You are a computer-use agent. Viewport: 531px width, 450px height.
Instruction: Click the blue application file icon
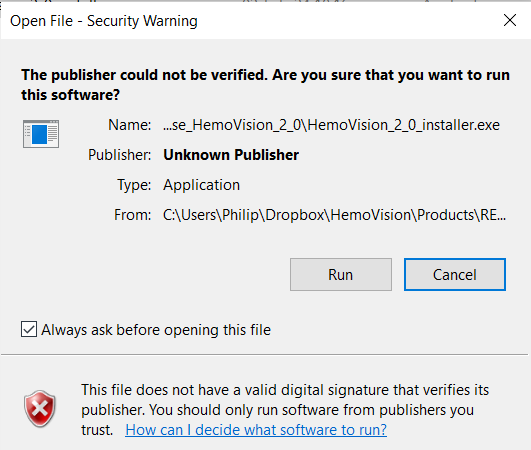(41, 134)
